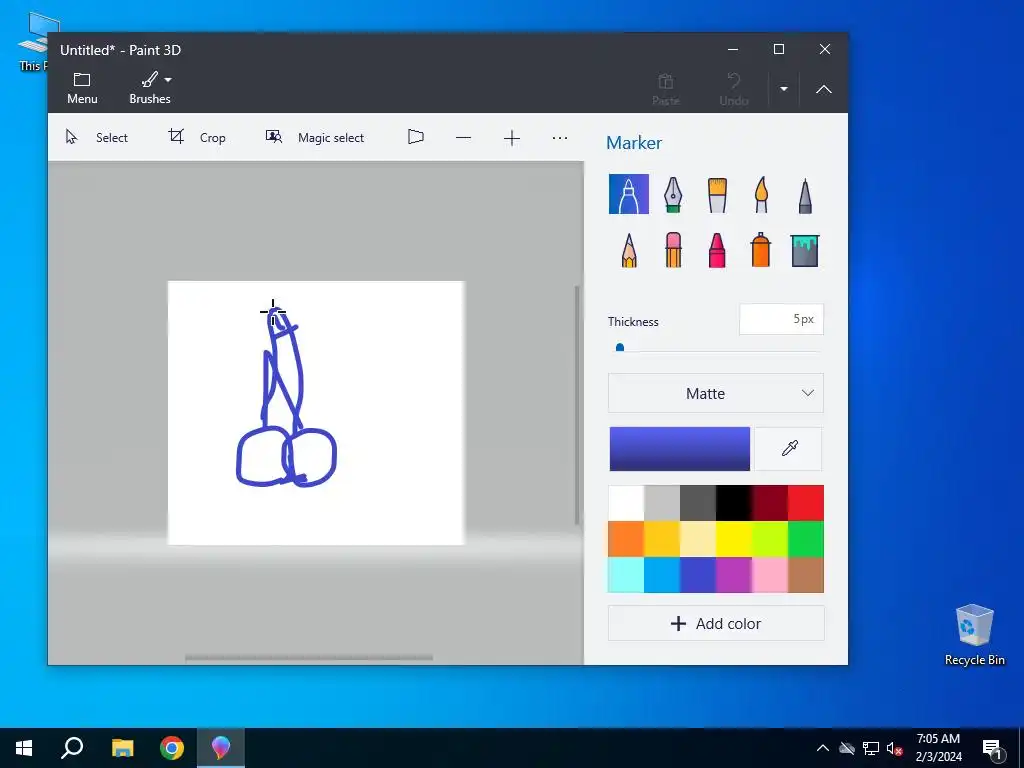Zoom out with the minus icon

click(x=464, y=138)
